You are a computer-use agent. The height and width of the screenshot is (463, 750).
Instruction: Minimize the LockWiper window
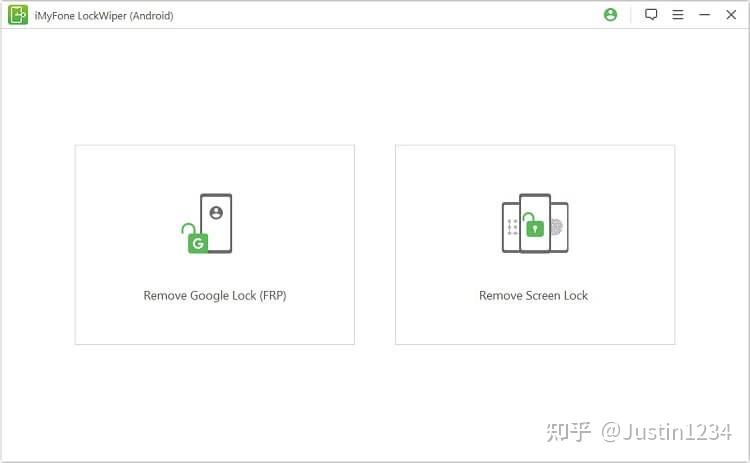(x=704, y=15)
